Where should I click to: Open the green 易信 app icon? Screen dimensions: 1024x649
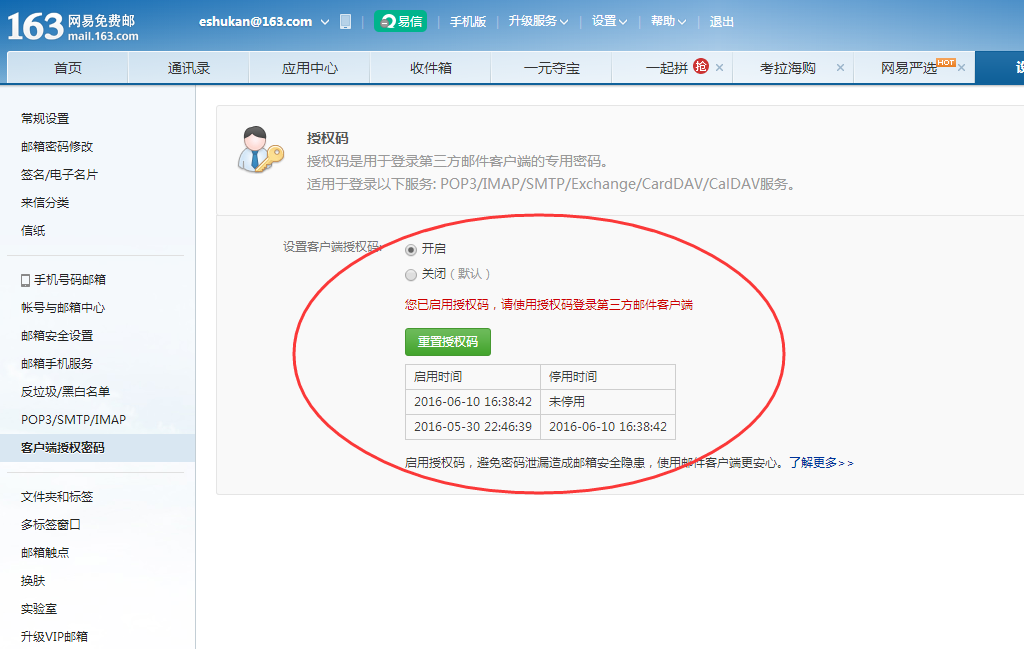(400, 20)
